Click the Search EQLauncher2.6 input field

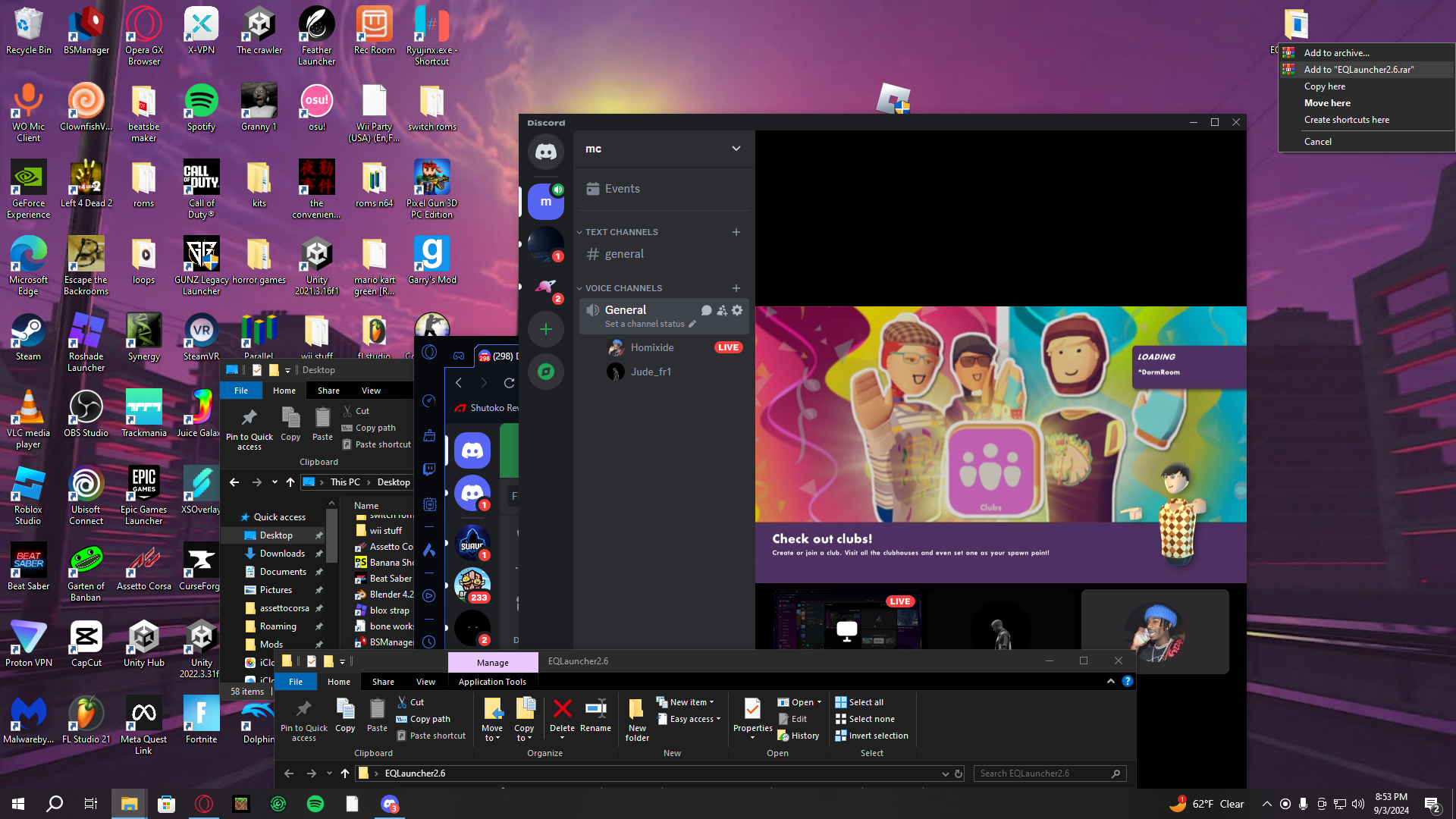(x=1043, y=773)
